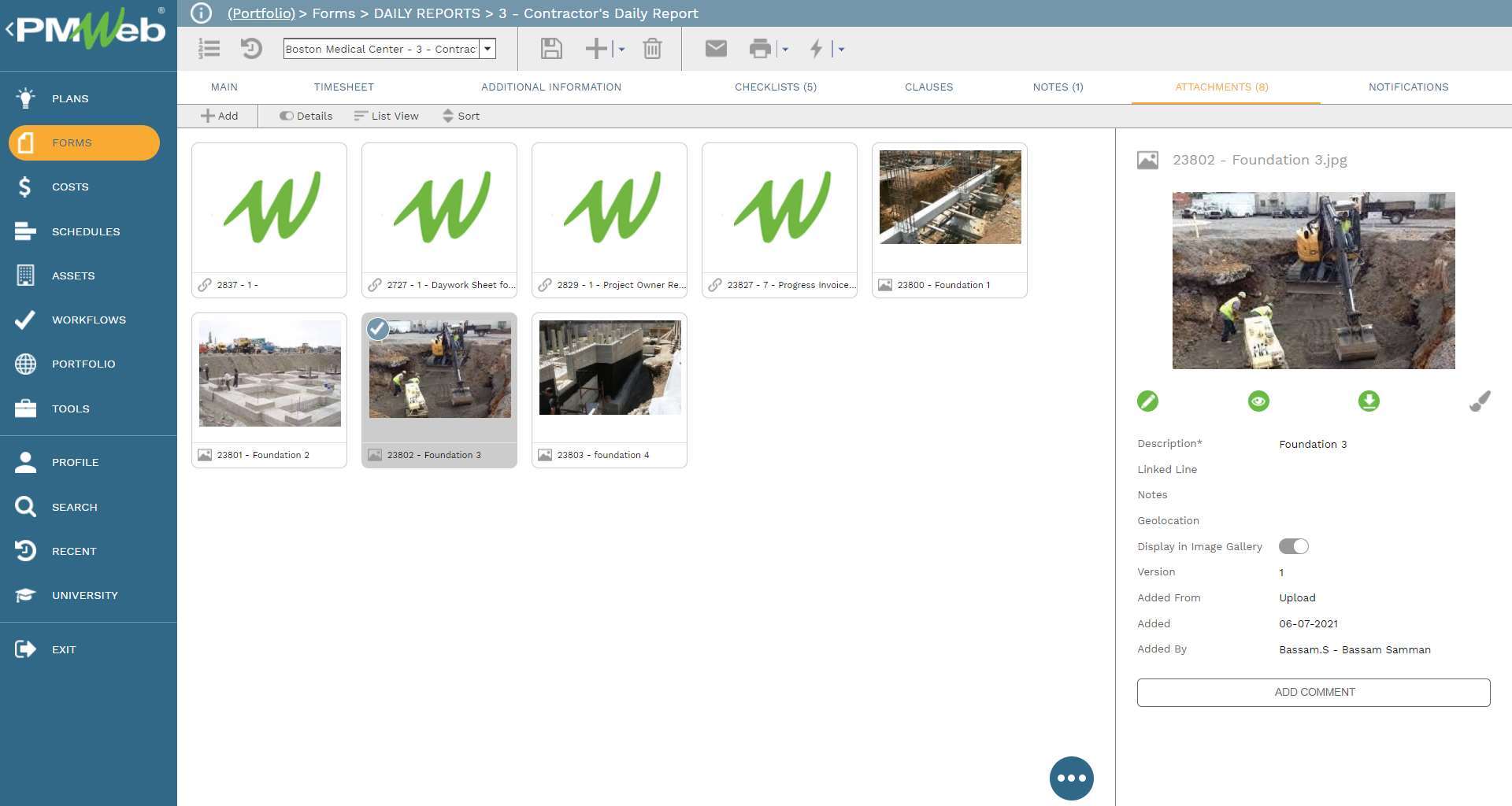Expand the lightning bolt actions dropdown arrow
This screenshot has height=806, width=1512.
pos(841,49)
